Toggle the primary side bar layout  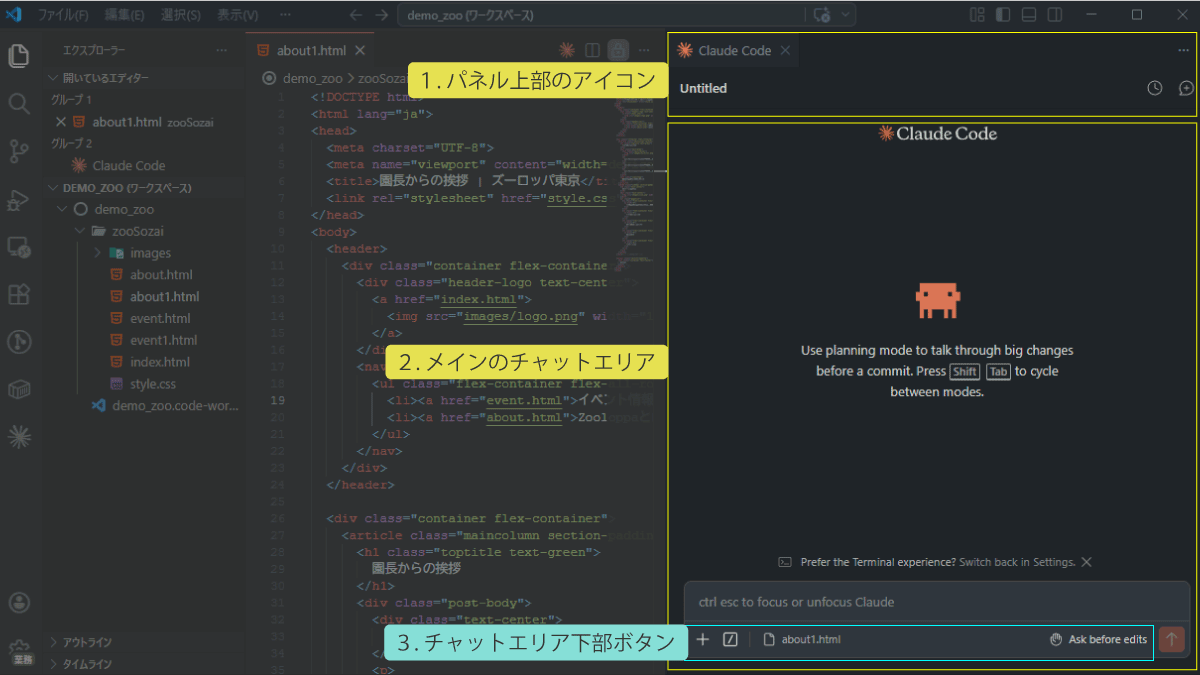[1003, 15]
